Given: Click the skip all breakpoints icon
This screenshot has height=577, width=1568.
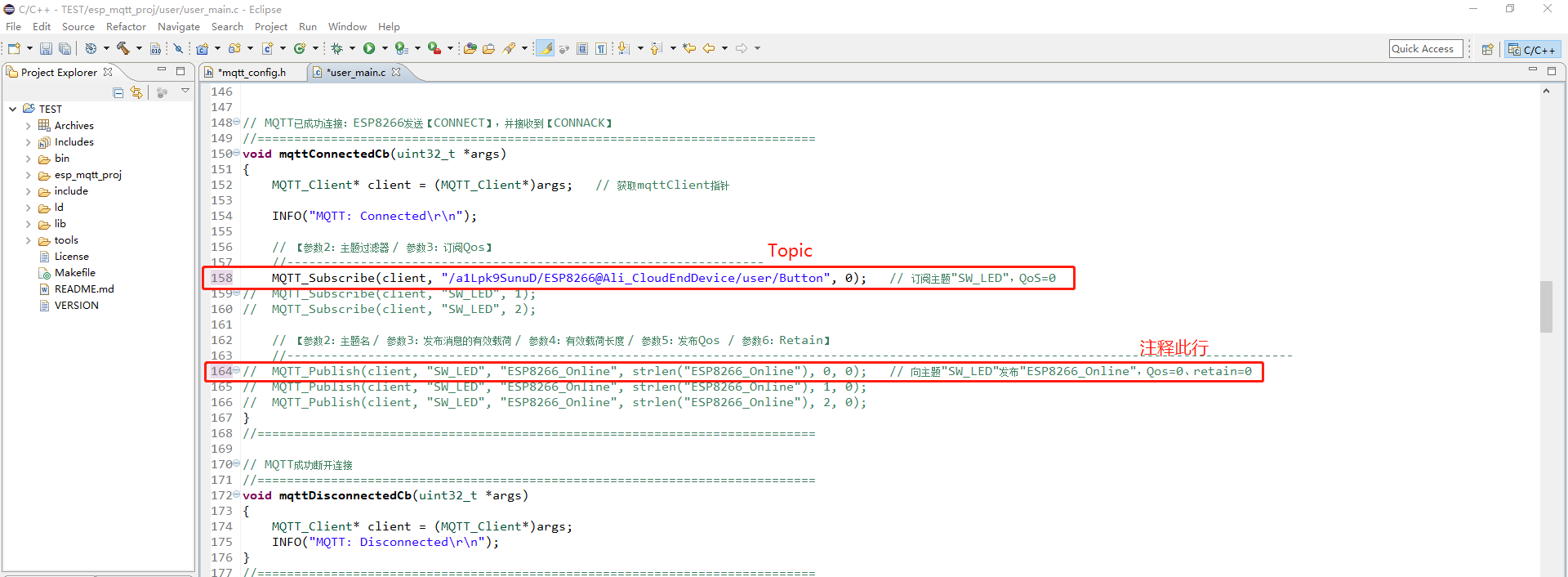Looking at the screenshot, I should (x=178, y=48).
